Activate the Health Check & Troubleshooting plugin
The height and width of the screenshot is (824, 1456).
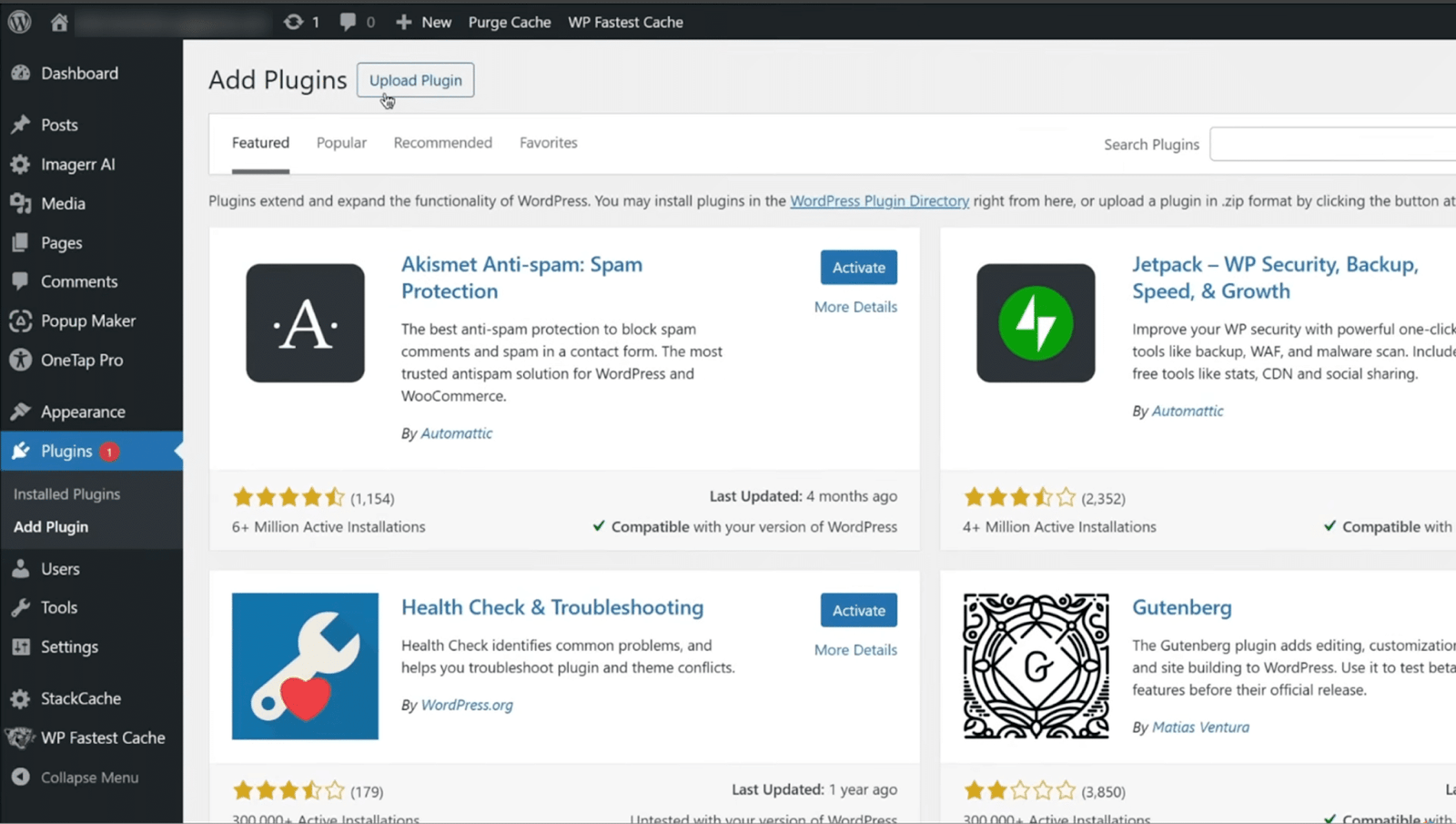859,610
